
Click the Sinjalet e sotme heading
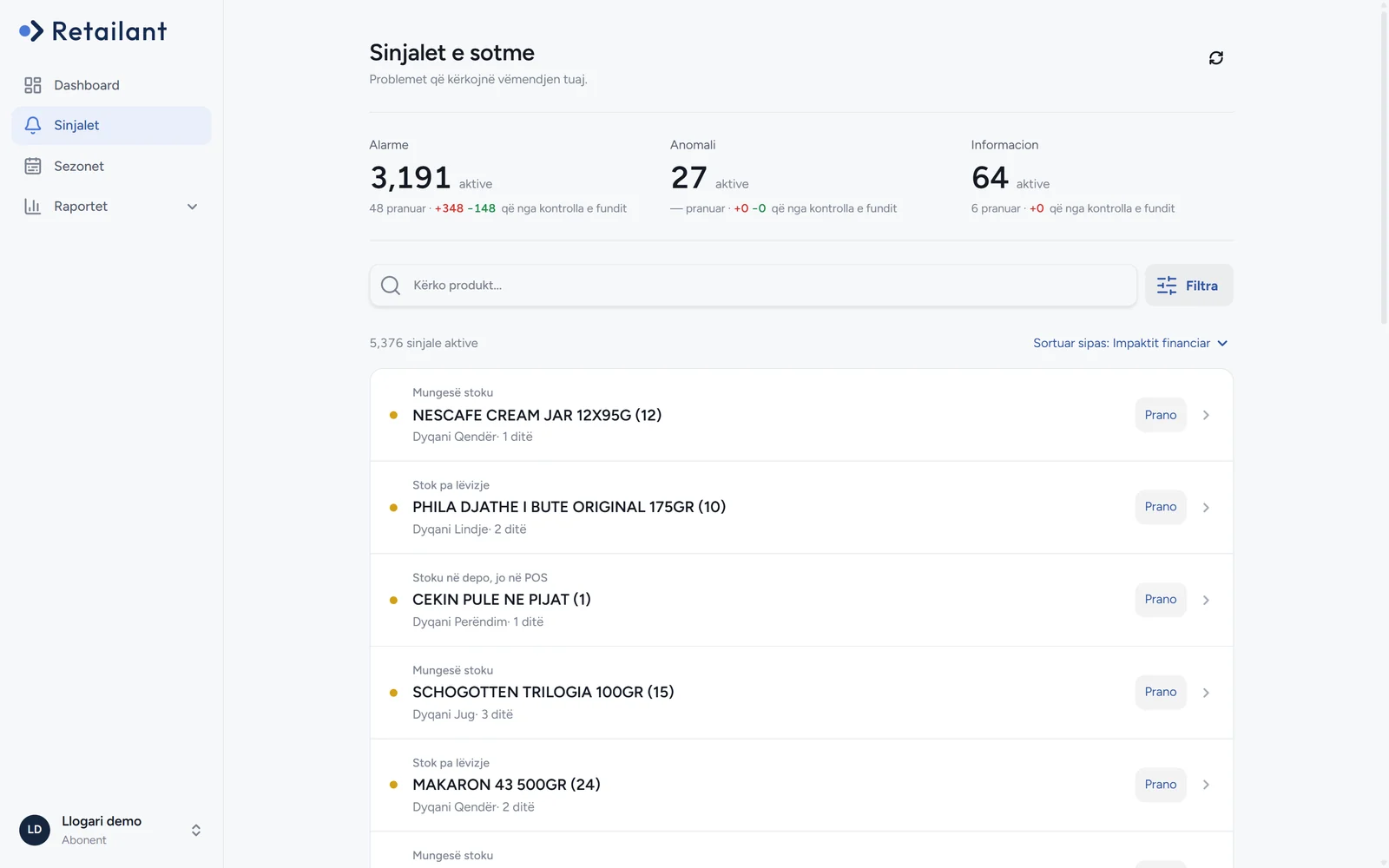pyautogui.click(x=451, y=53)
